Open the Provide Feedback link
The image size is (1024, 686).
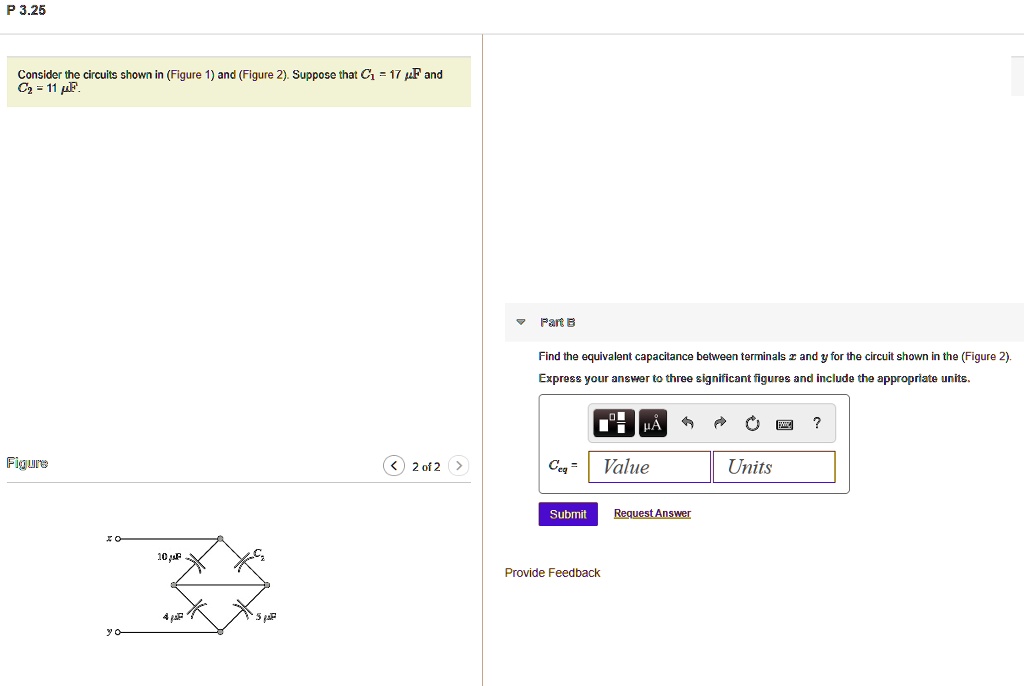552,572
